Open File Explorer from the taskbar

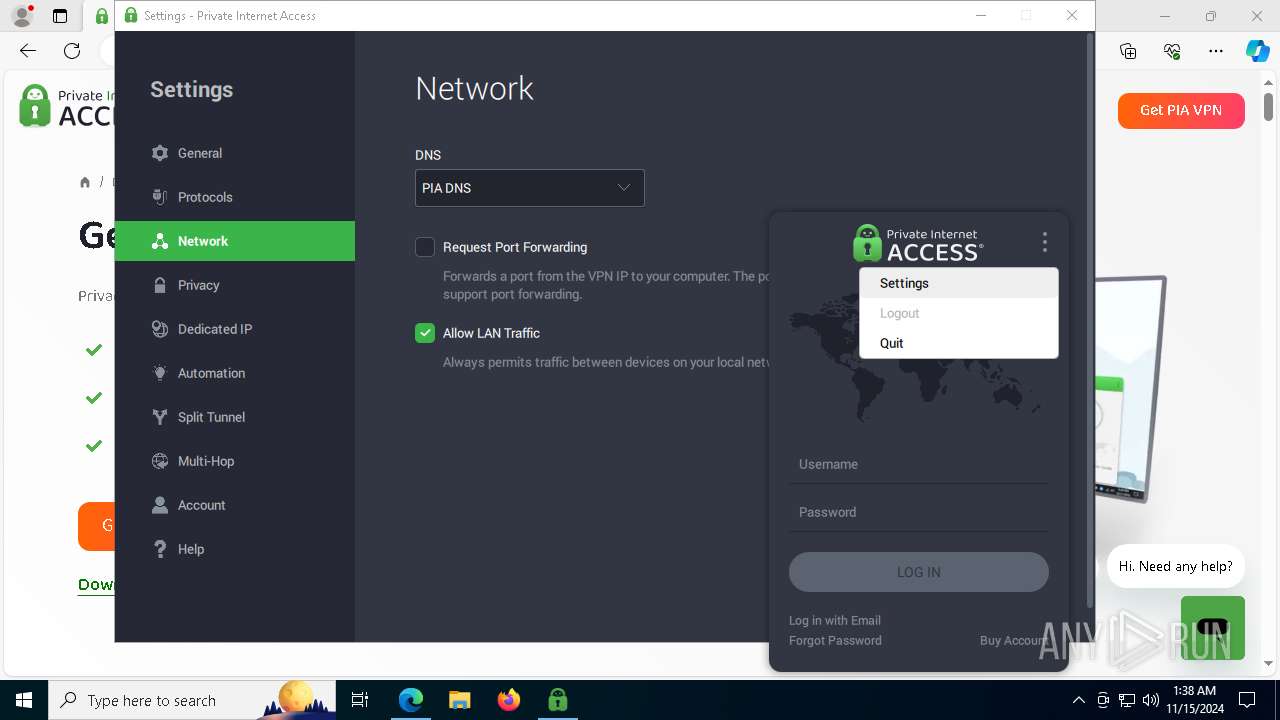coord(460,700)
